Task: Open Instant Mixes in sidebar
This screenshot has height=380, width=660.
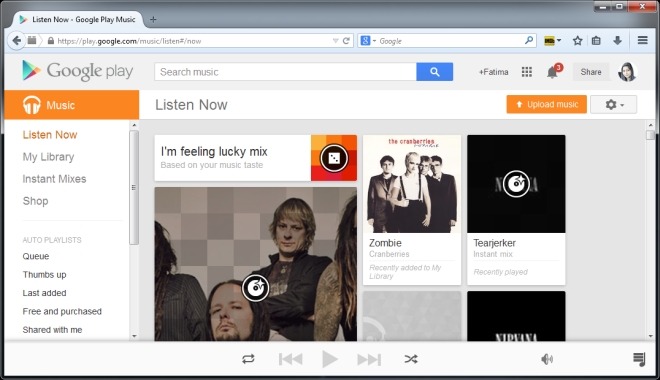Action: pos(54,179)
